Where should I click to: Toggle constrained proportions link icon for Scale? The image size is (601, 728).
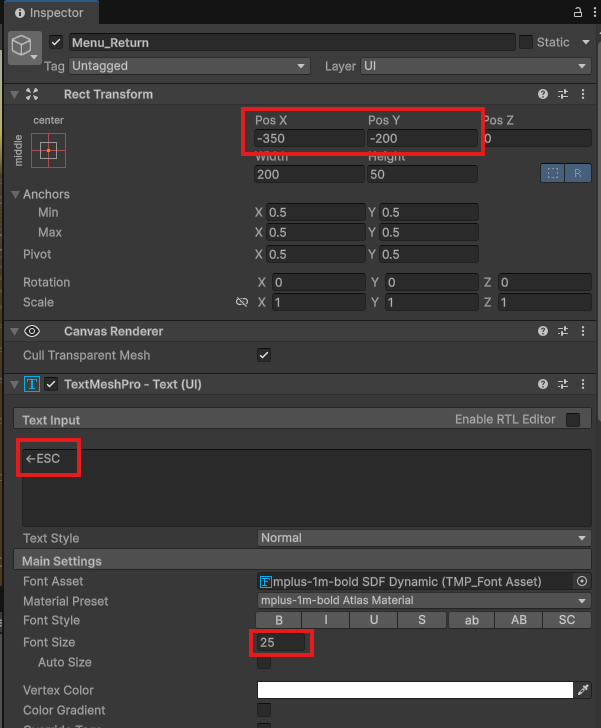coord(241,302)
